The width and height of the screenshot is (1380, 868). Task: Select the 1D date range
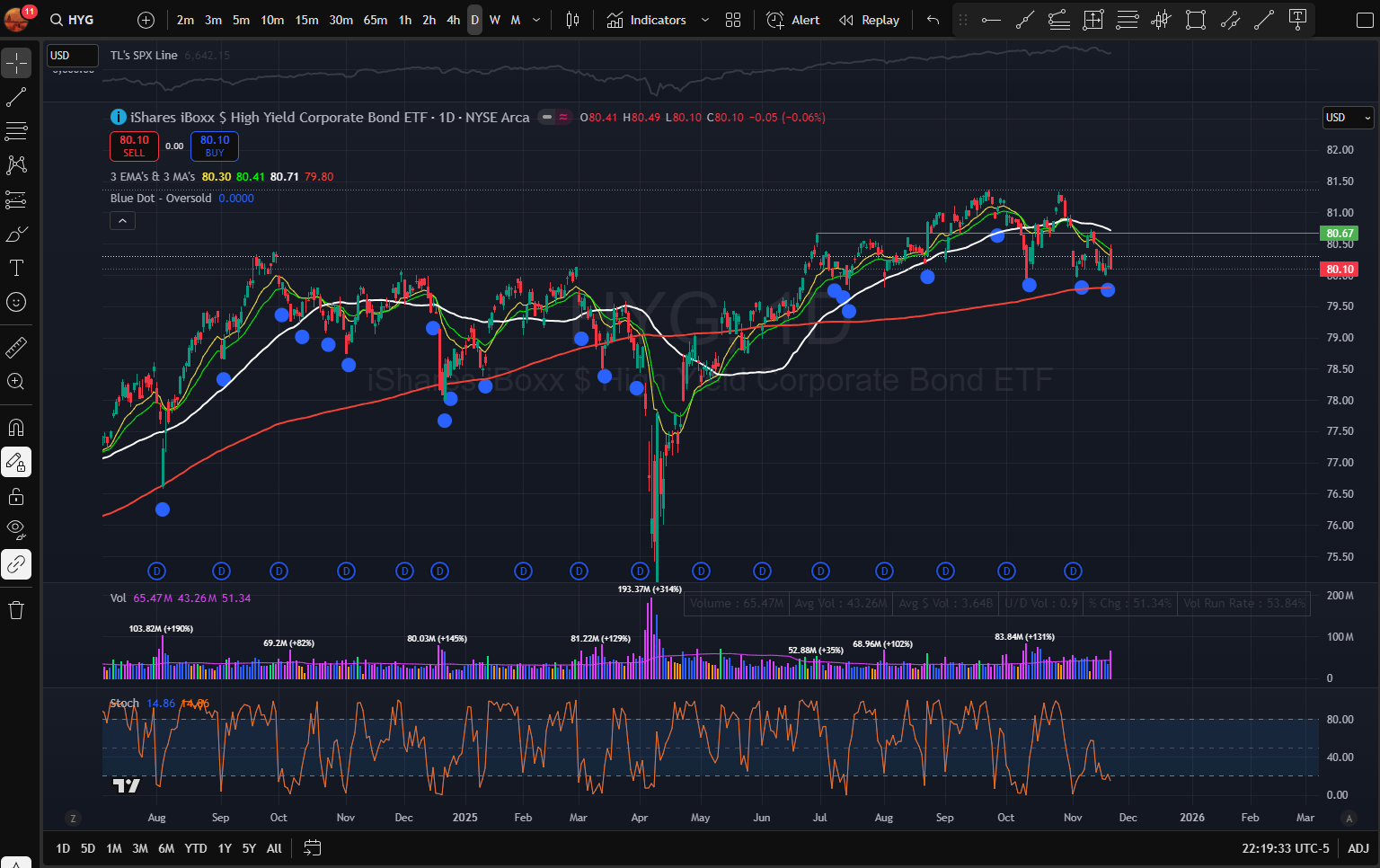point(63,848)
